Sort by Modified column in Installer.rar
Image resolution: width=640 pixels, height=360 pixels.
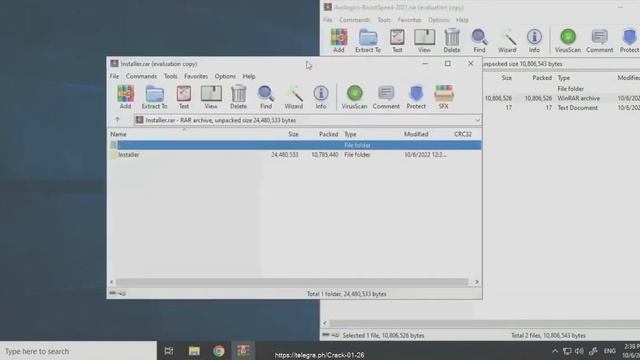click(x=416, y=134)
